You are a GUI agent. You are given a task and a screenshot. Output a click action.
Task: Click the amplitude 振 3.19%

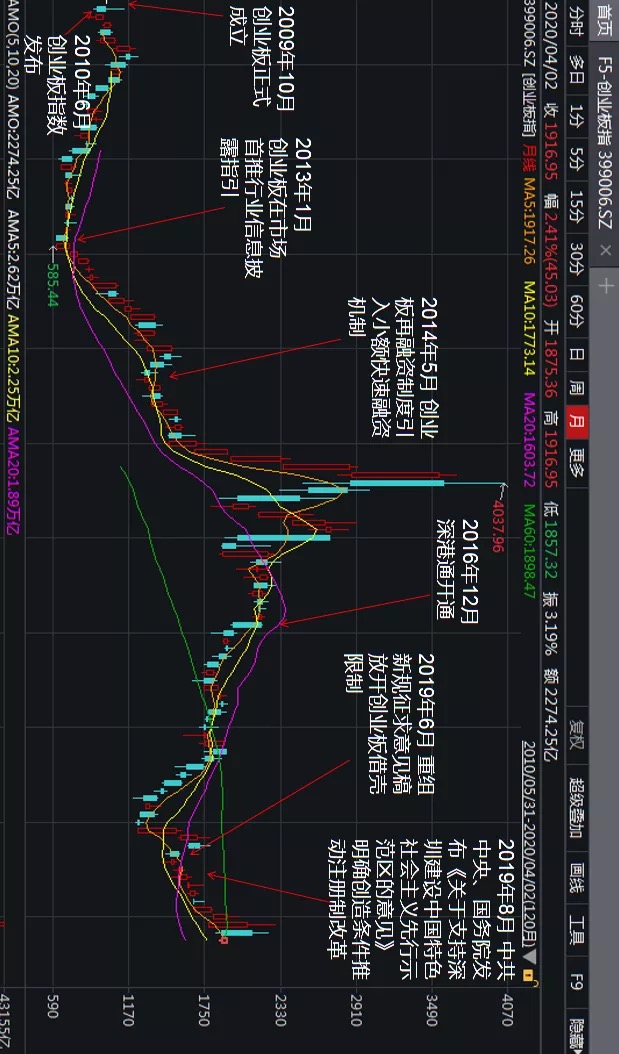(552, 622)
